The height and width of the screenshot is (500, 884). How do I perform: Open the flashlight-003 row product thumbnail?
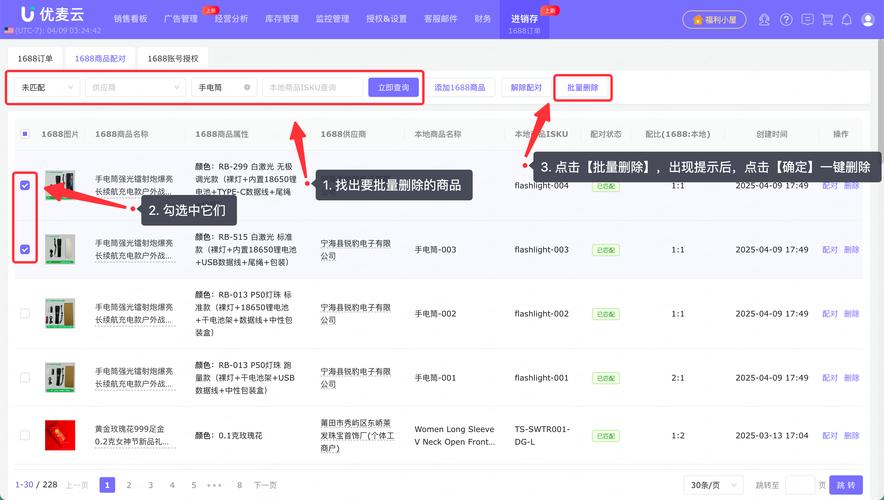tap(60, 249)
